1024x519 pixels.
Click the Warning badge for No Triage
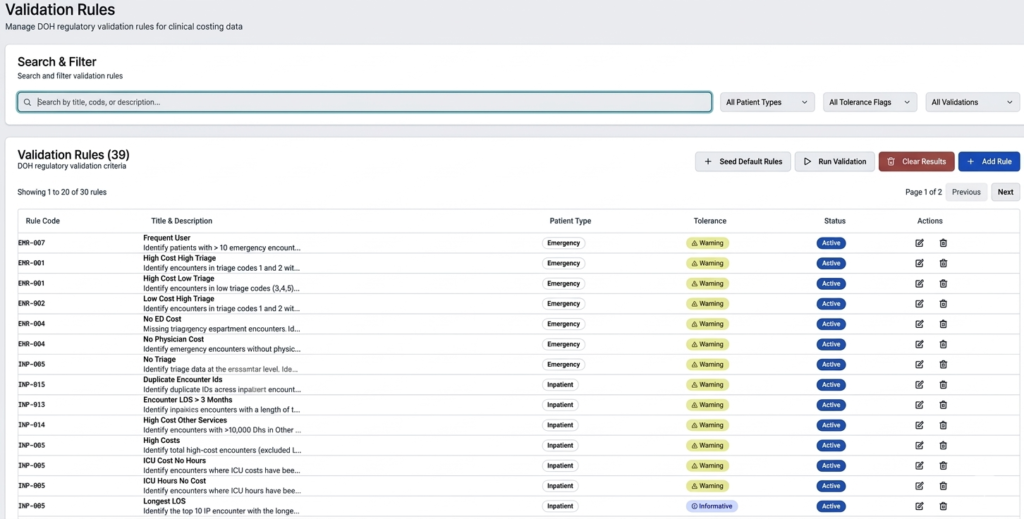point(707,364)
